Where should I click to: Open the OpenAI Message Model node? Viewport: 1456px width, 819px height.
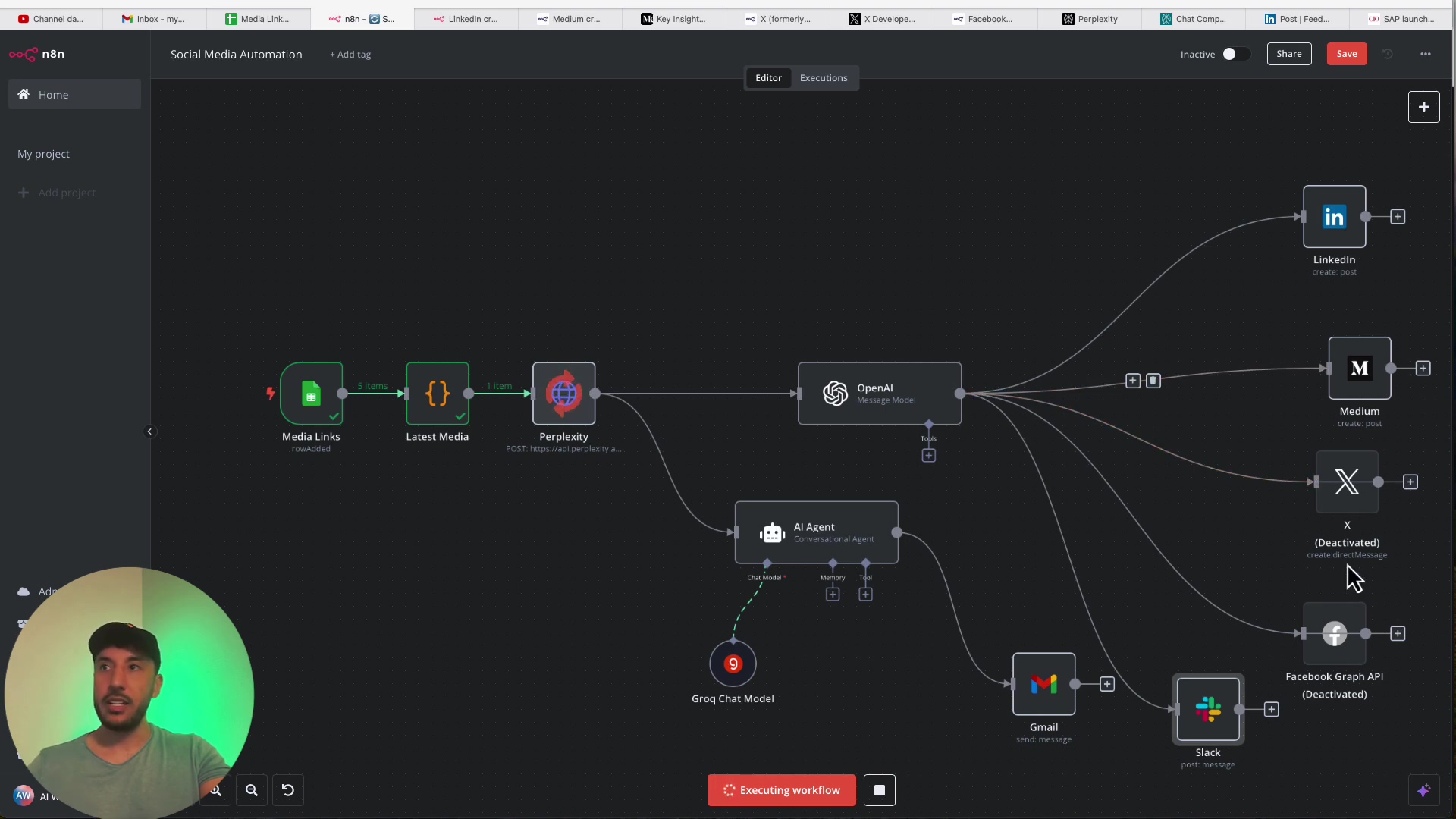(x=880, y=394)
